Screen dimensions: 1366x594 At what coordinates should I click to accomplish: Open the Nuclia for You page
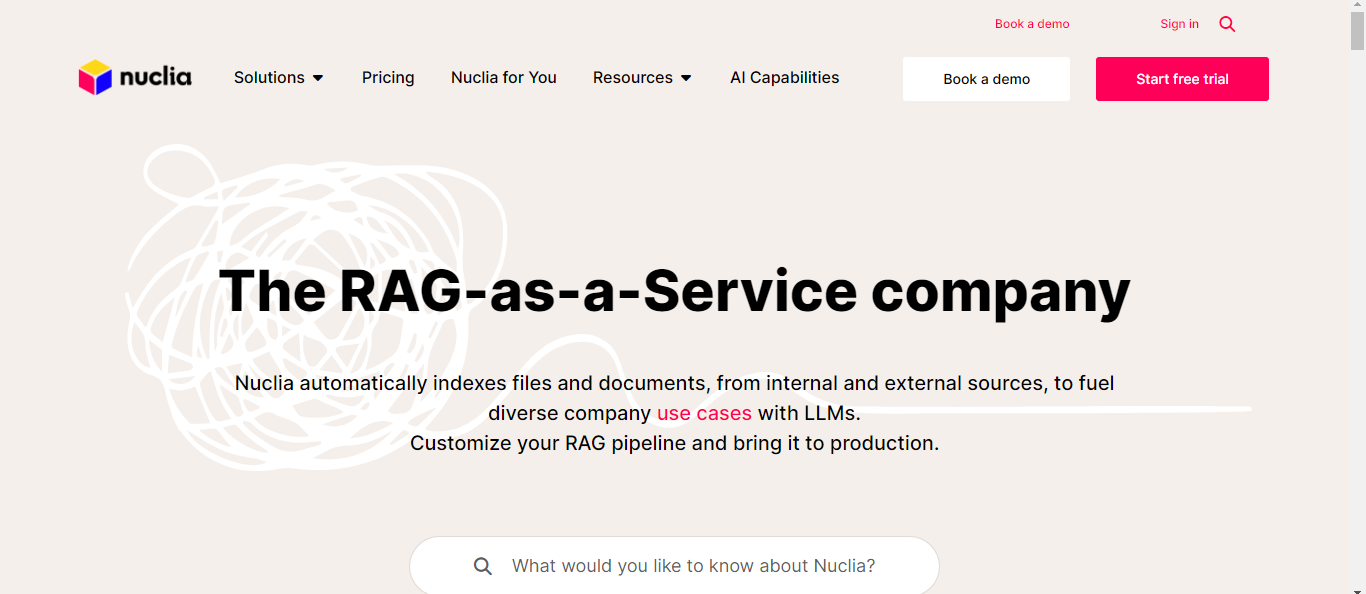[x=503, y=77]
